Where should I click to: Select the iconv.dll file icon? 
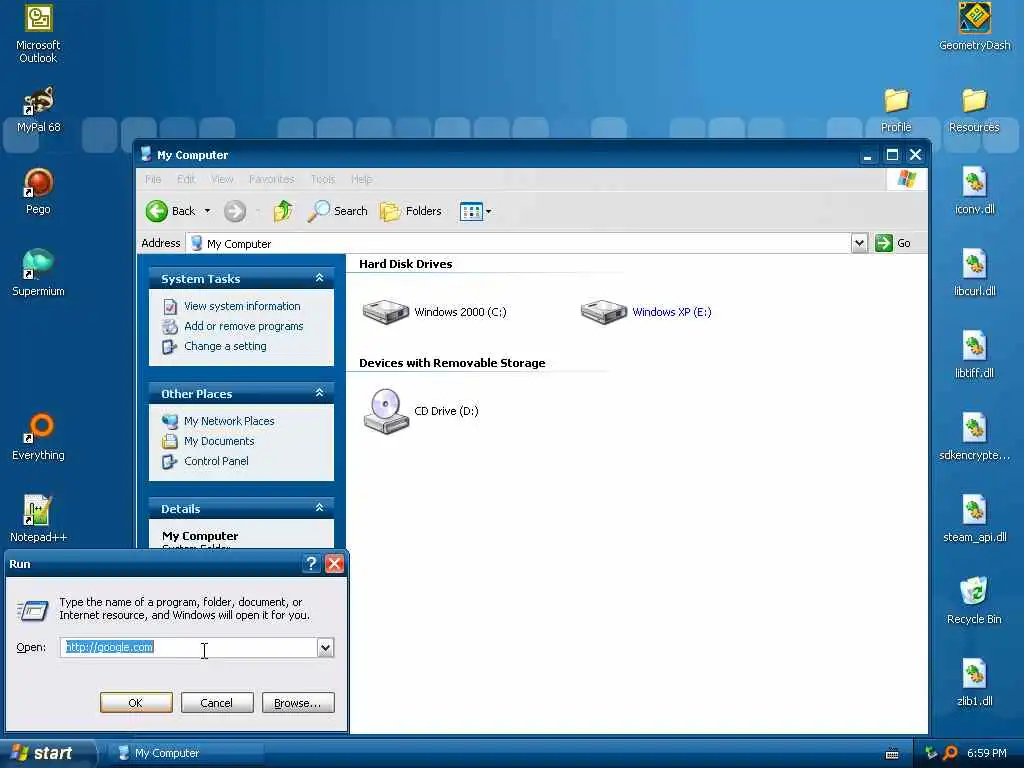point(974,191)
